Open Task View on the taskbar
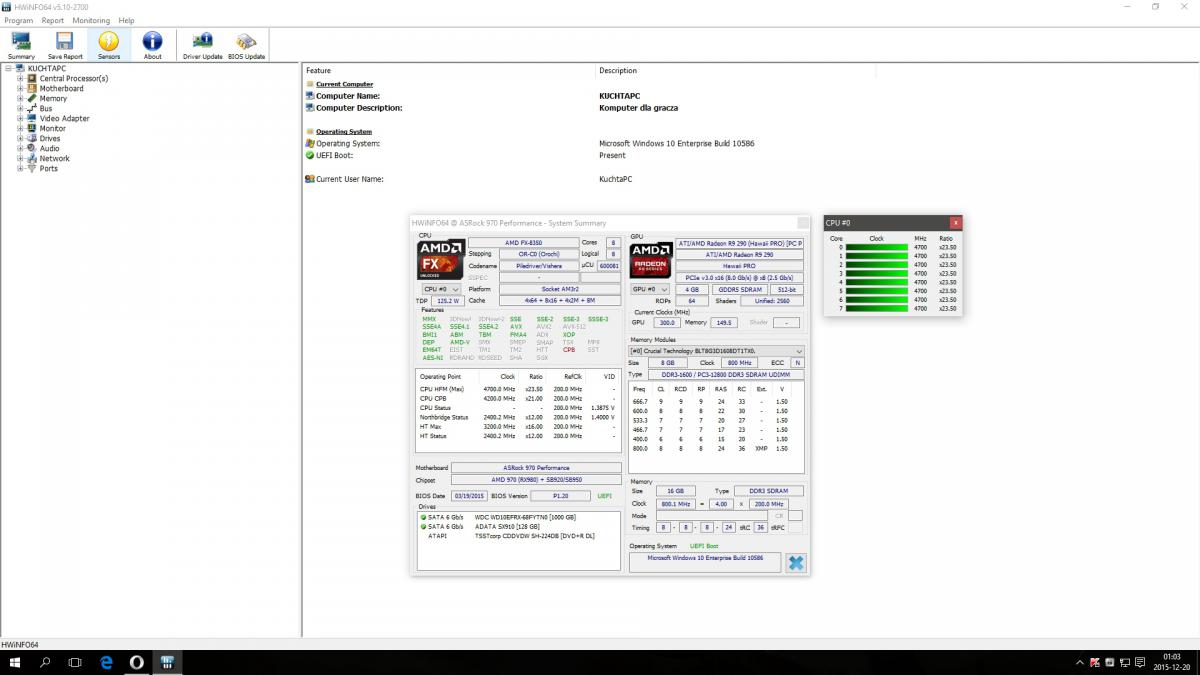Screen dimensions: 1200x675 pos(75,663)
